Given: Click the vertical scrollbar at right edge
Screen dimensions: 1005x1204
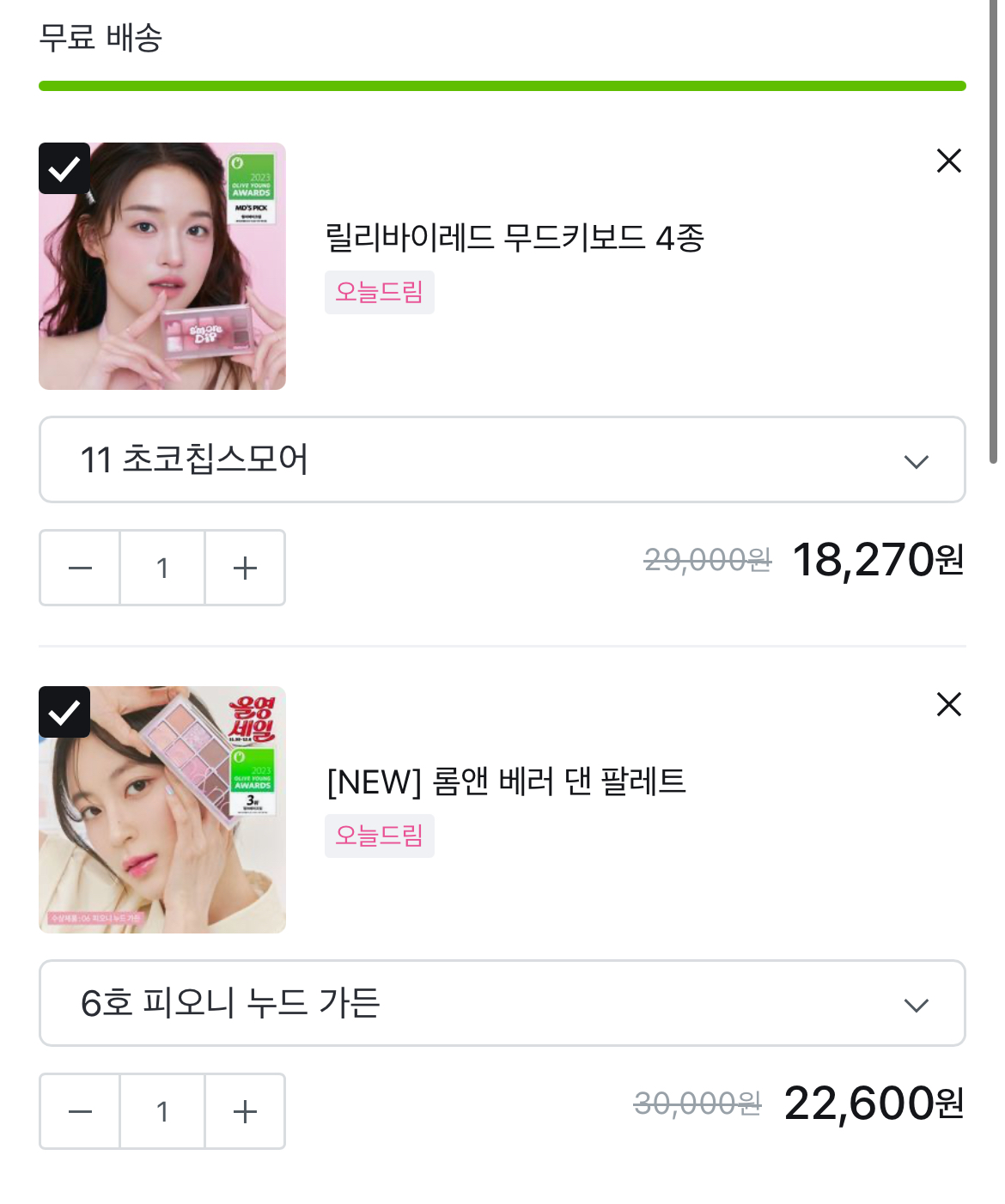Looking at the screenshot, I should (993, 232).
